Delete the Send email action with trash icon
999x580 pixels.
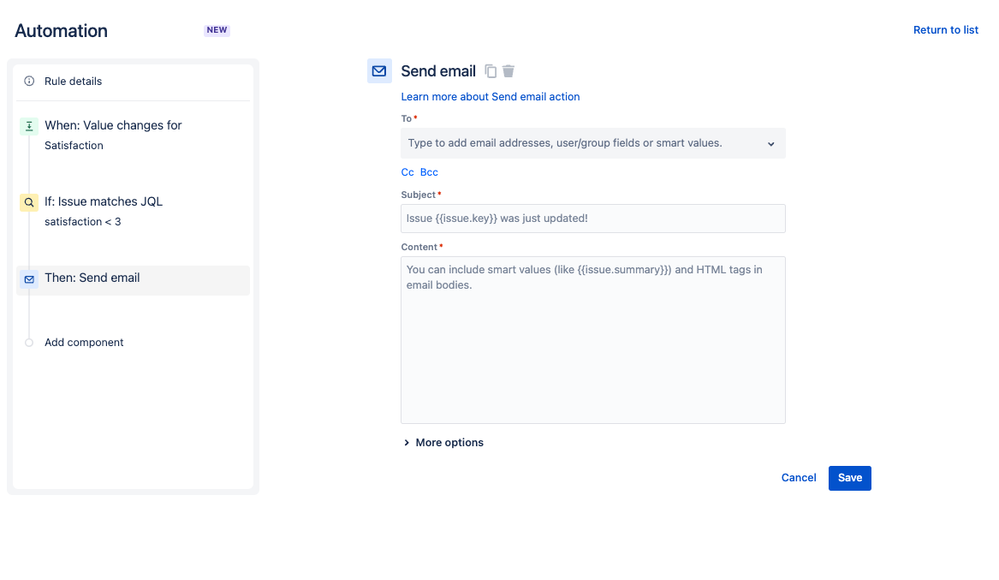(x=508, y=71)
